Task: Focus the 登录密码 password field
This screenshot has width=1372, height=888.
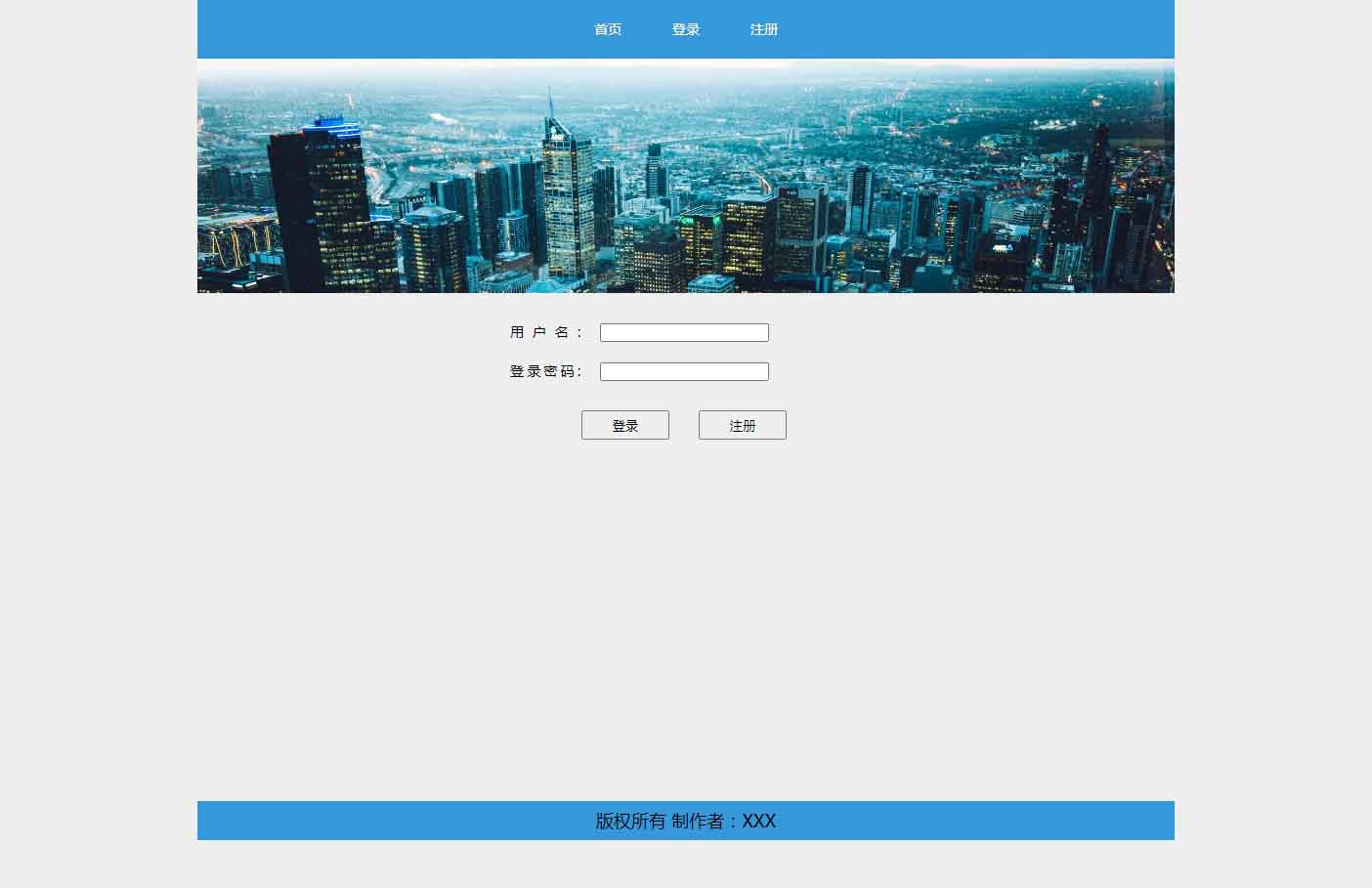Action: click(x=684, y=371)
